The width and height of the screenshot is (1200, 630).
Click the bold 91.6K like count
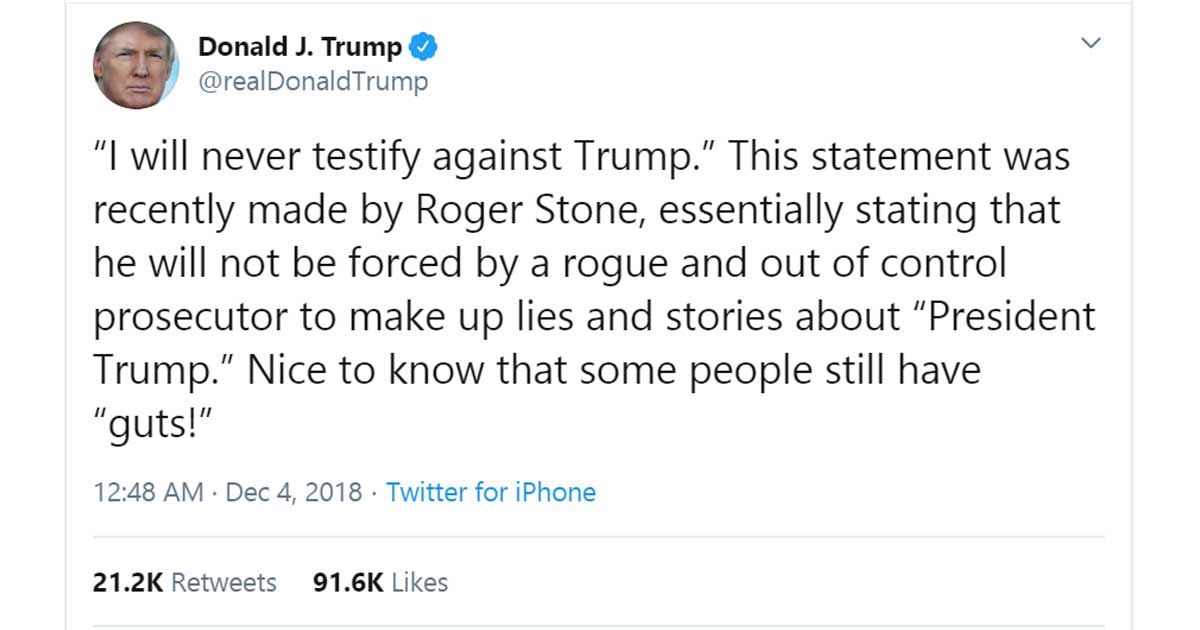[x=348, y=582]
